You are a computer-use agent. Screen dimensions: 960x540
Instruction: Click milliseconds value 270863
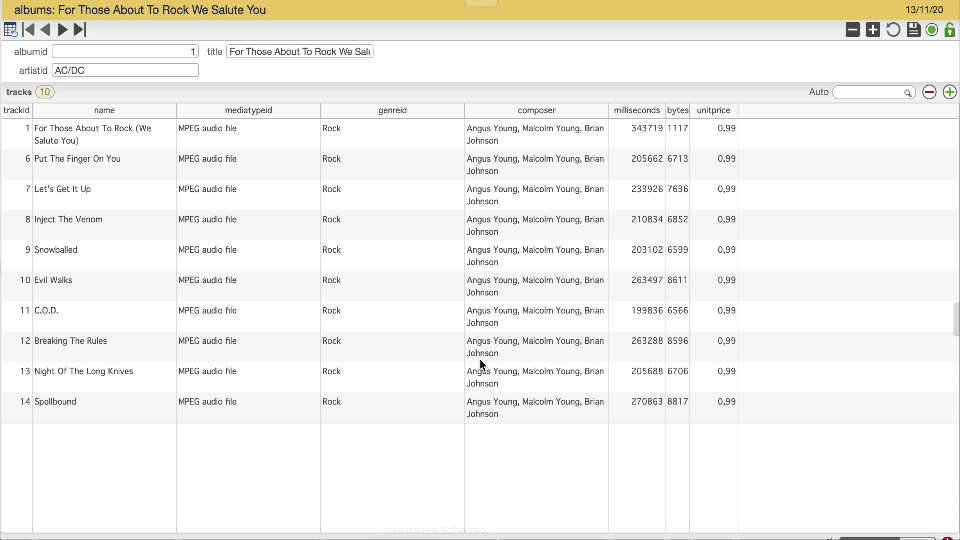[647, 402]
